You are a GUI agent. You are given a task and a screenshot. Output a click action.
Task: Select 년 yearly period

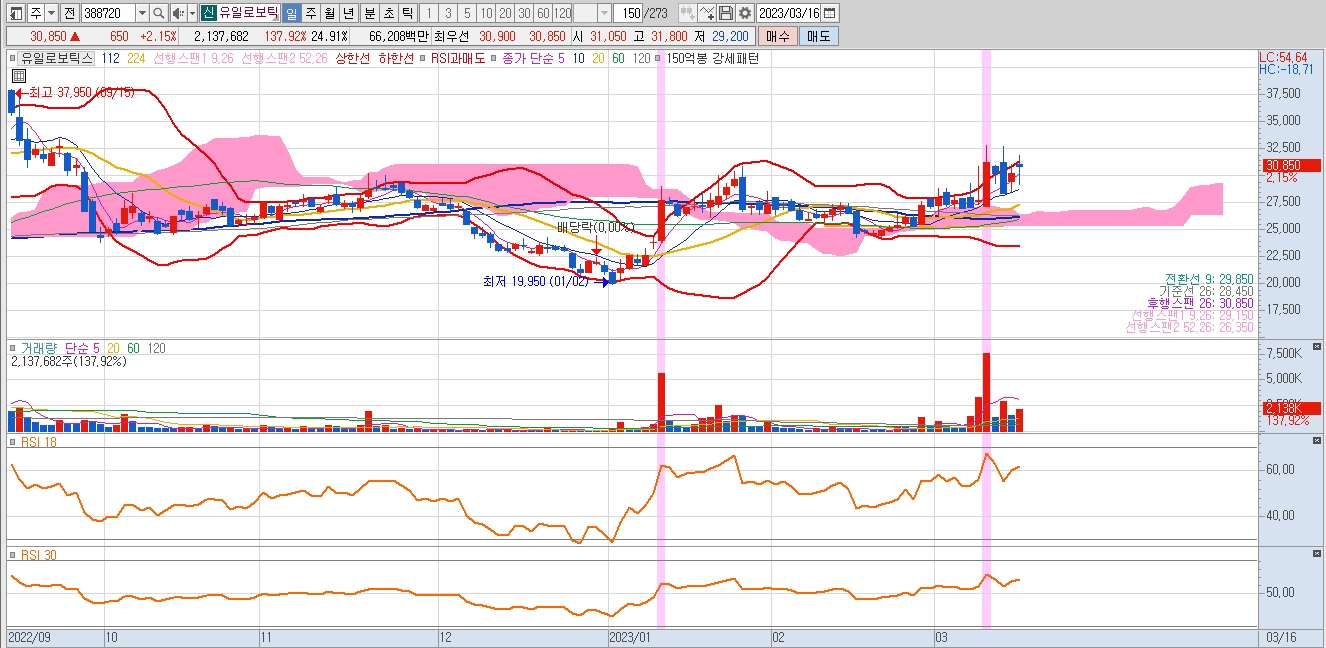[x=348, y=13]
